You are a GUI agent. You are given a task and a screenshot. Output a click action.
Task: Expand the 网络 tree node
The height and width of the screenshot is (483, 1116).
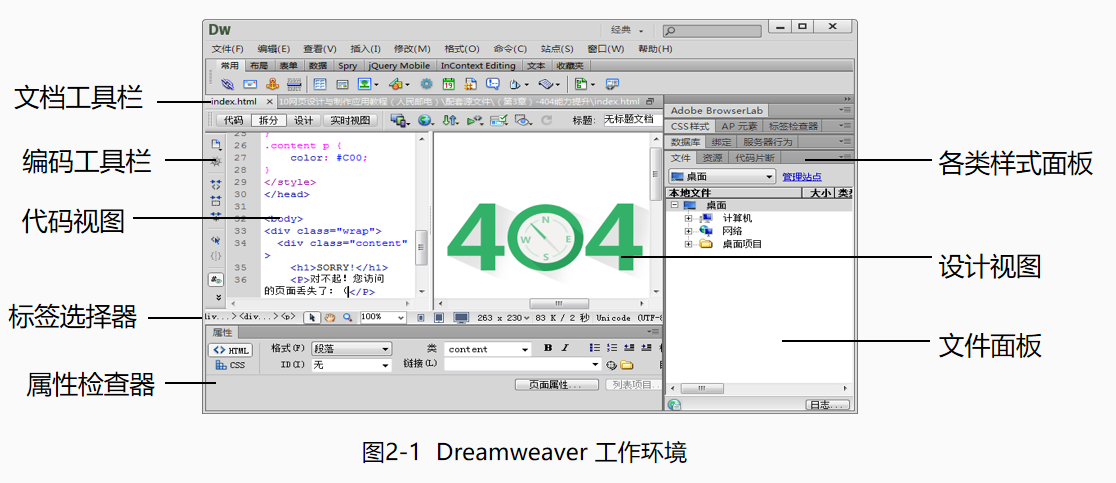tap(688, 230)
